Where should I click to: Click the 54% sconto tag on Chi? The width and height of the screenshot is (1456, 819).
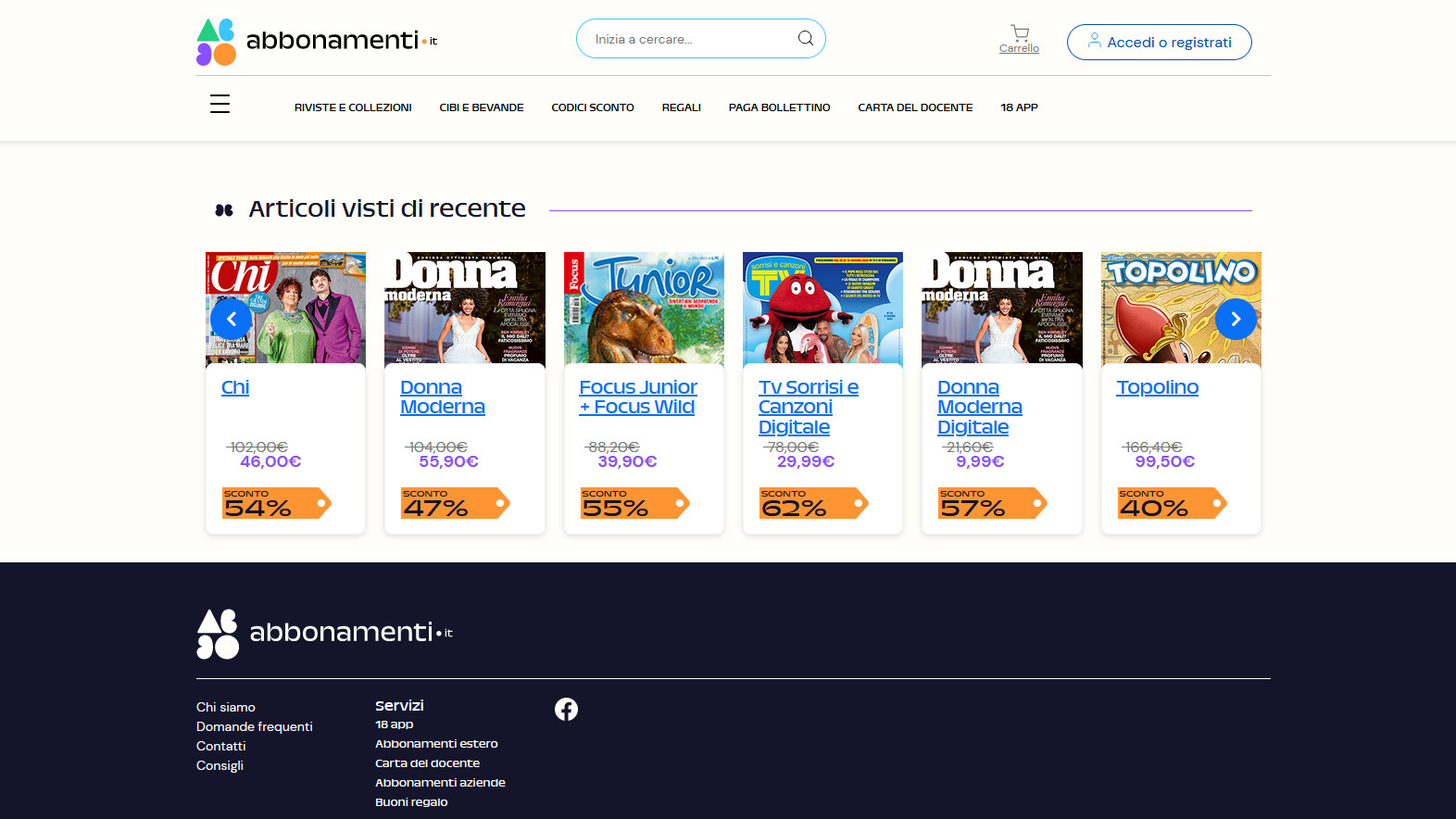pyautogui.click(x=276, y=503)
